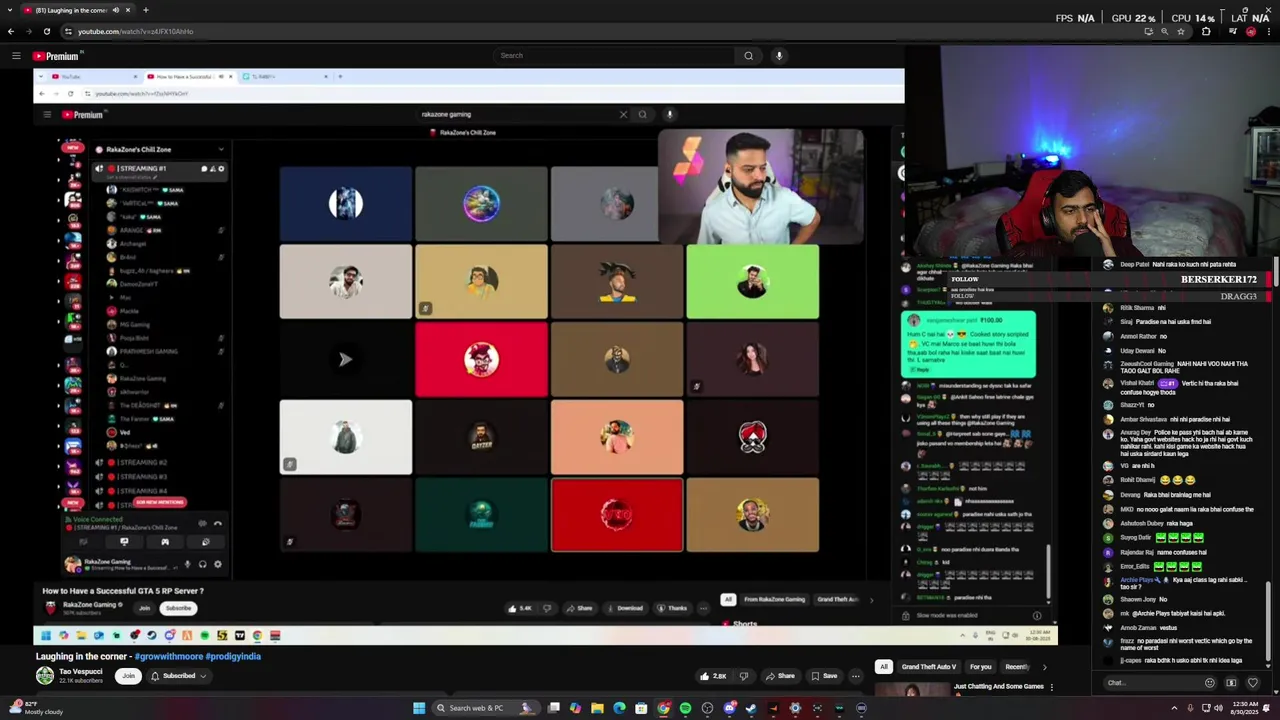
Task: Open browser extensions puzzle icon
Action: [x=1206, y=31]
